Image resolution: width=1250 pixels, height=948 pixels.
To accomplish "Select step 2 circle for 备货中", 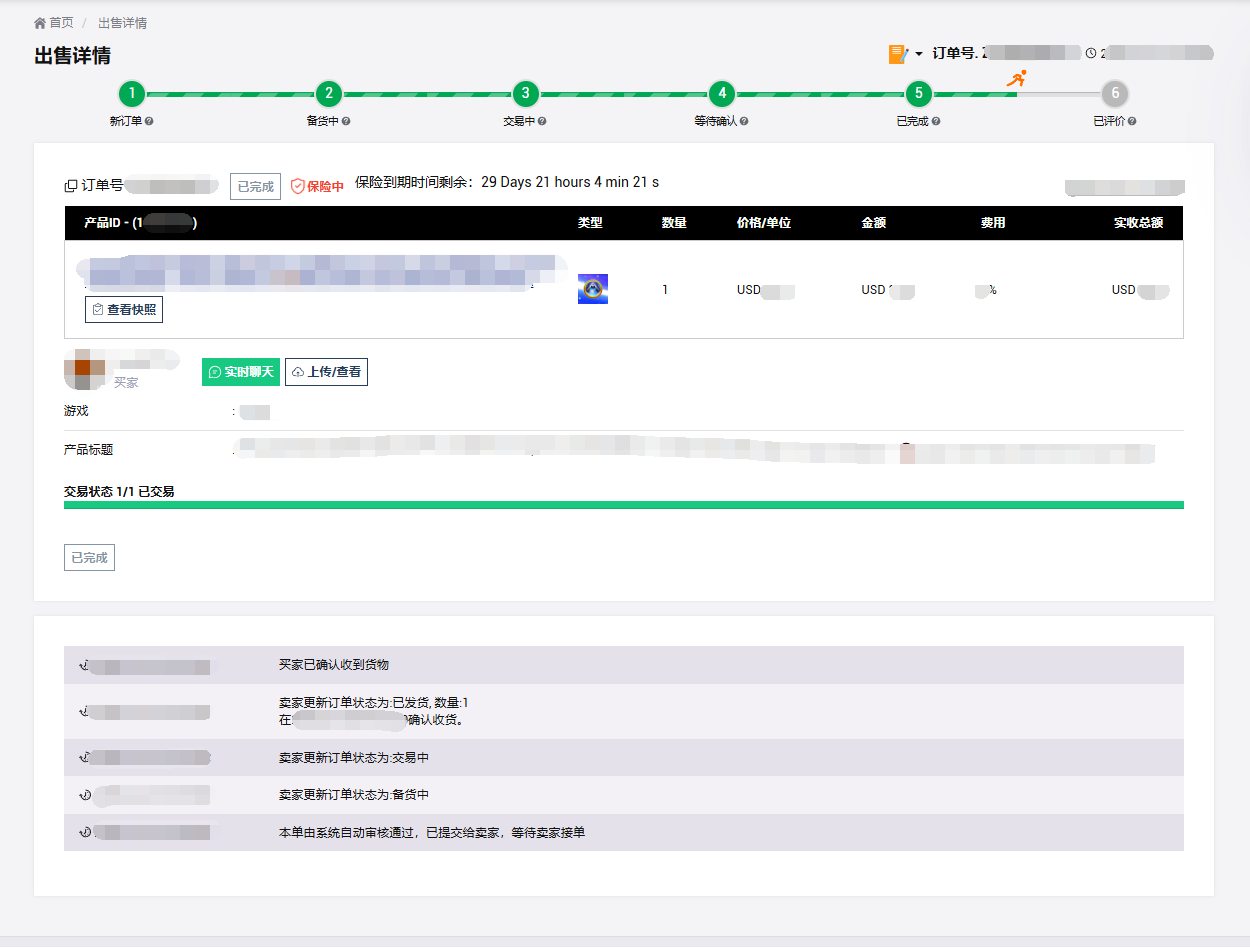I will click(328, 94).
